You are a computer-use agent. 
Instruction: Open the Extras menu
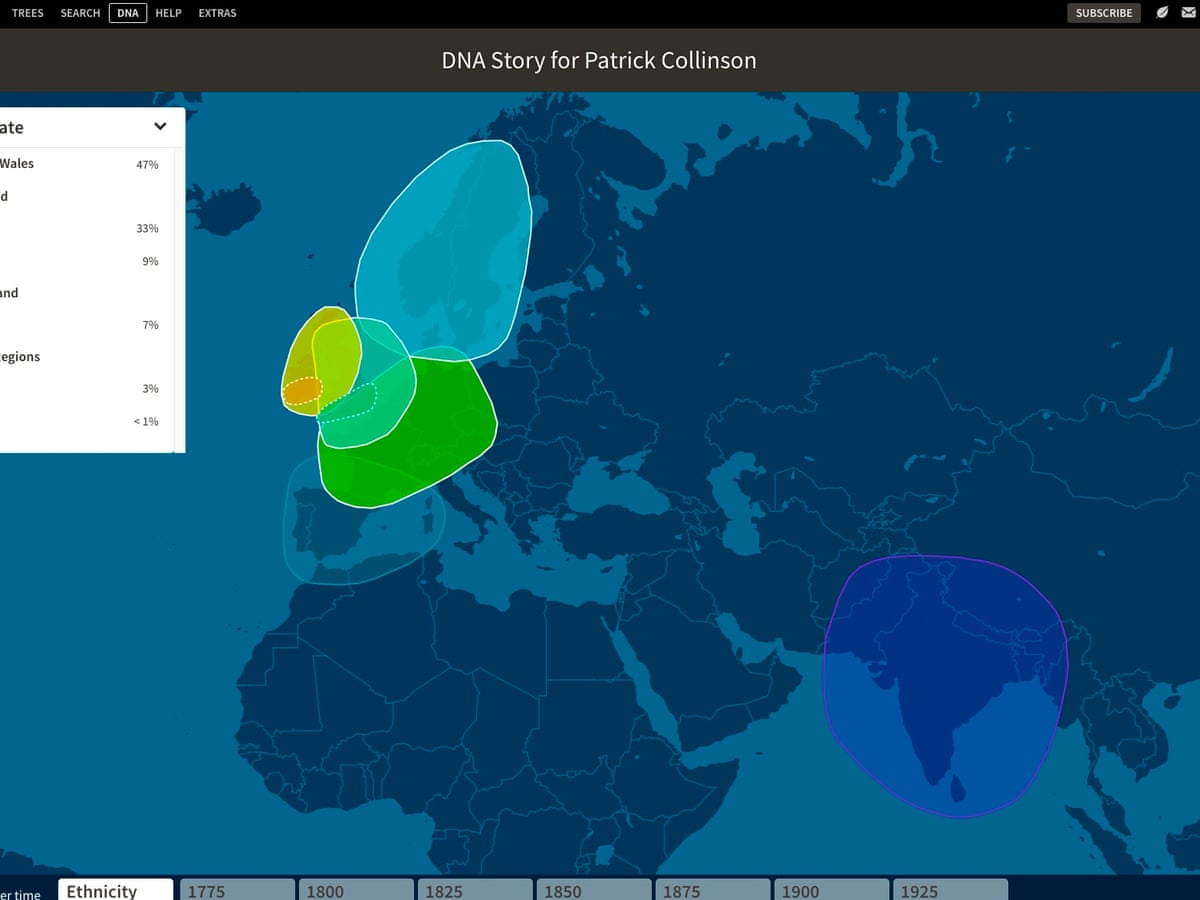(217, 13)
